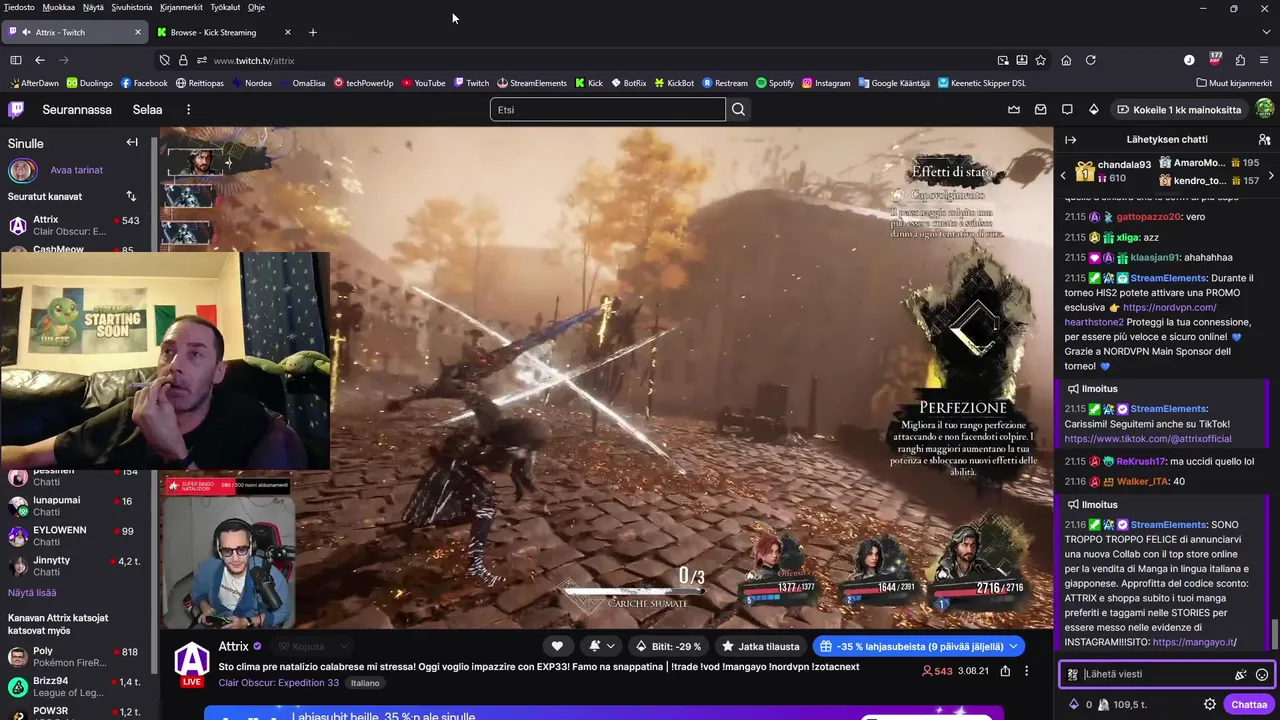Open Työkalut menu
The image size is (1280, 720).
click(x=225, y=7)
